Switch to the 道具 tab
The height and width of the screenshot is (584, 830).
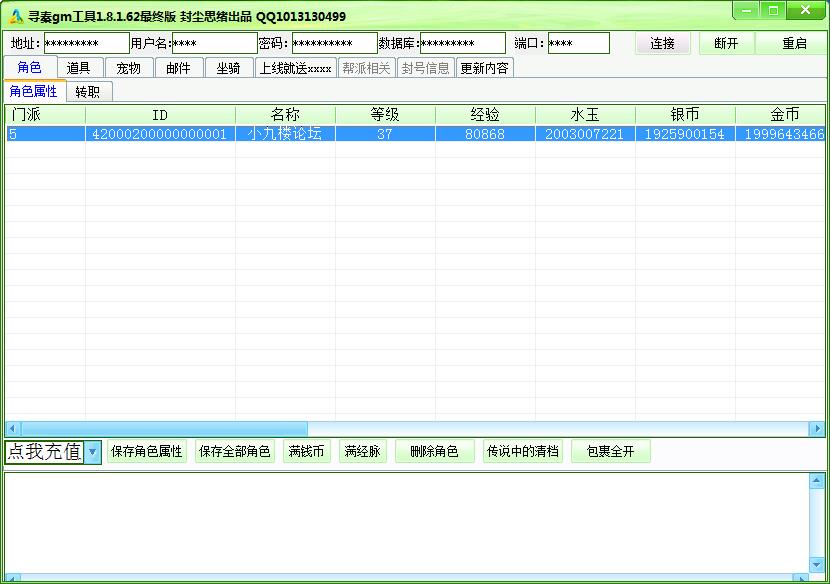point(79,68)
